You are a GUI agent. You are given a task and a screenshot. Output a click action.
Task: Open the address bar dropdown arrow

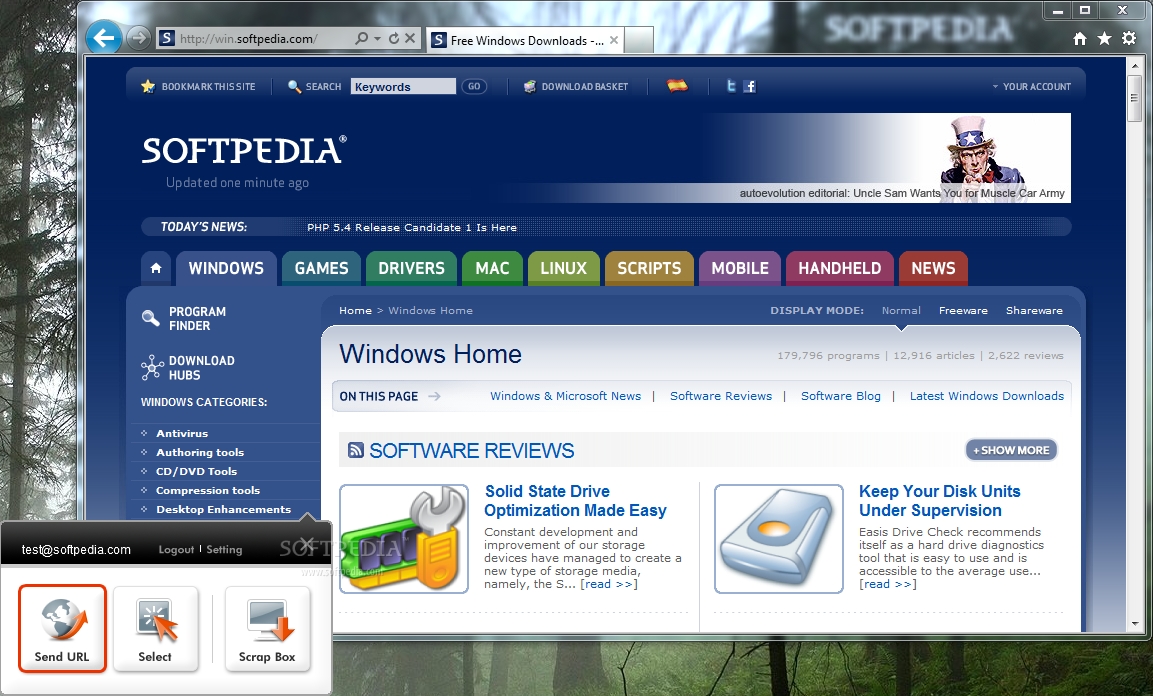(377, 38)
